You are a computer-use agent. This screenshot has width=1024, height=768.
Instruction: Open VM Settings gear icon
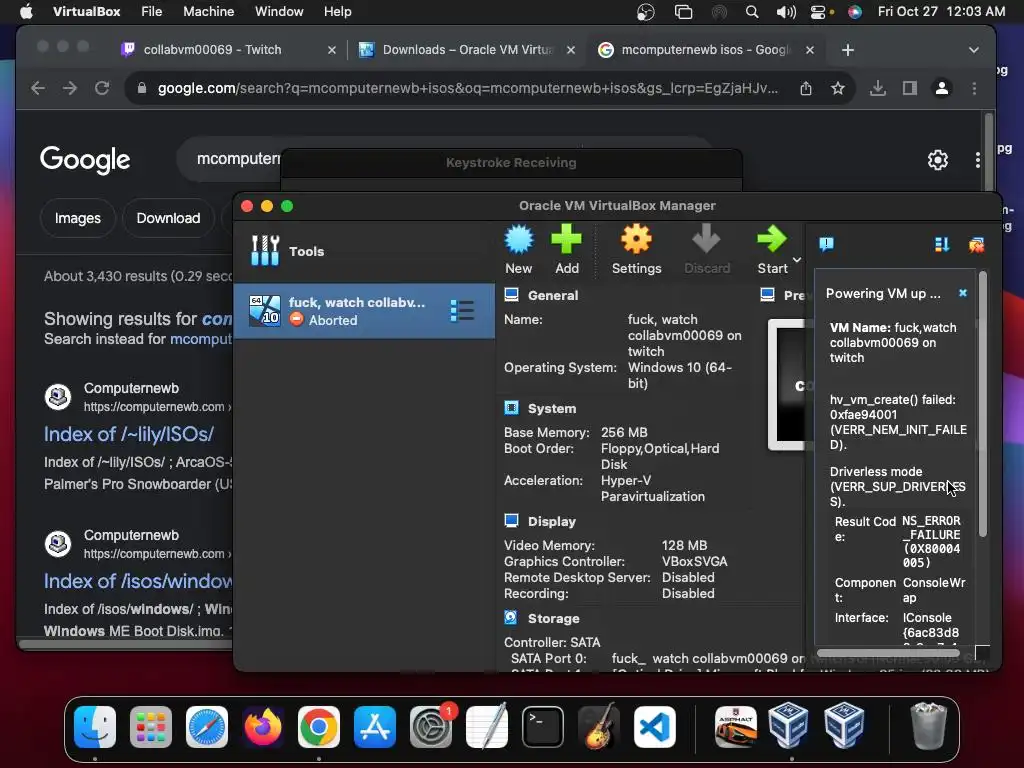636,249
